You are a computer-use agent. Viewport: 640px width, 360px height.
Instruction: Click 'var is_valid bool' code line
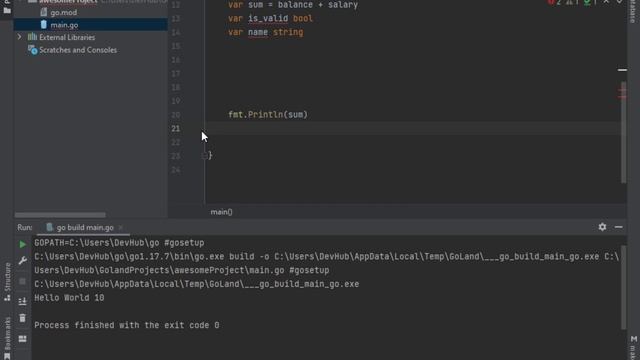pyautogui.click(x=270, y=18)
